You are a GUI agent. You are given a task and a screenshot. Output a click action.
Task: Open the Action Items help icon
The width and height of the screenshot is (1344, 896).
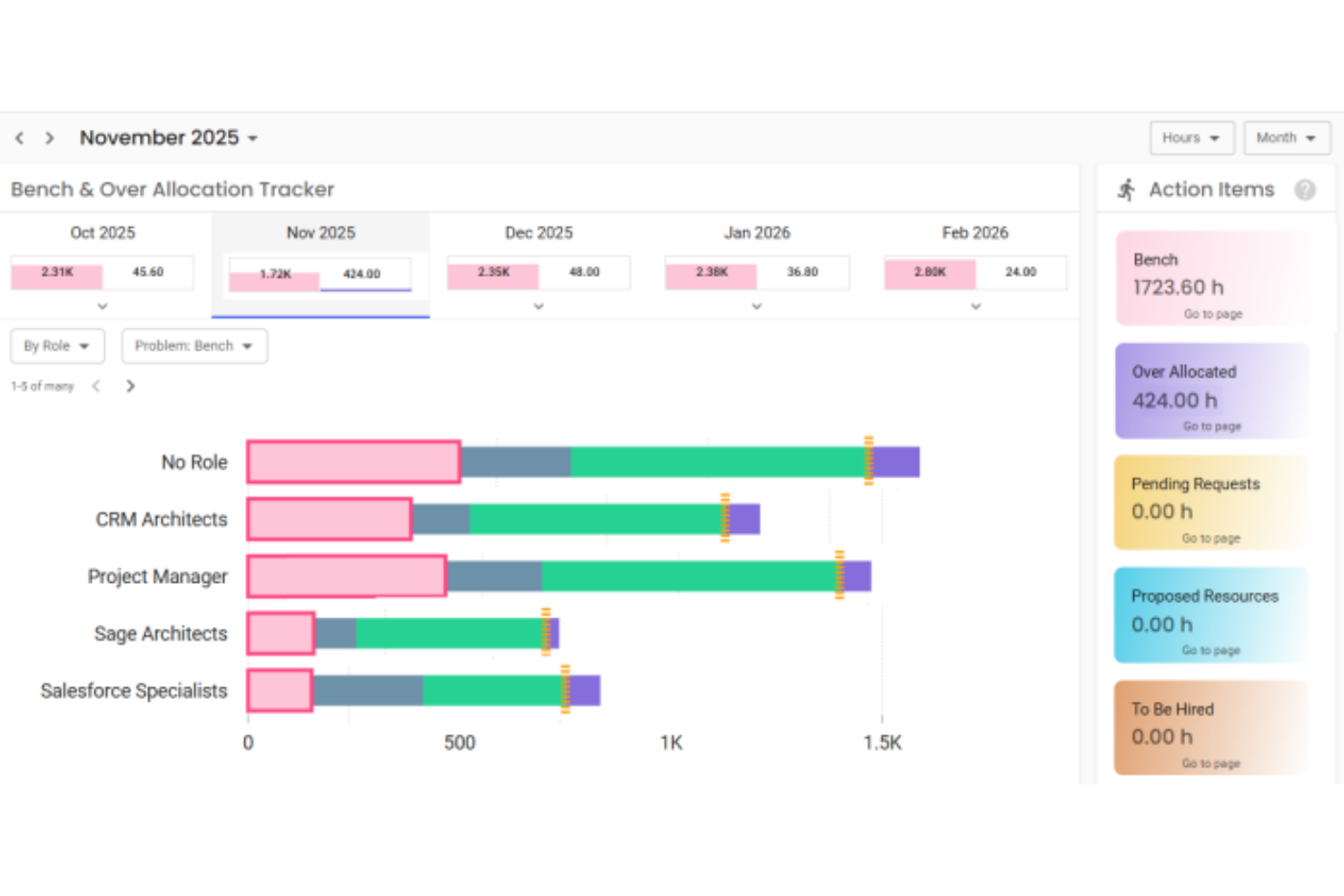pyautogui.click(x=1305, y=189)
